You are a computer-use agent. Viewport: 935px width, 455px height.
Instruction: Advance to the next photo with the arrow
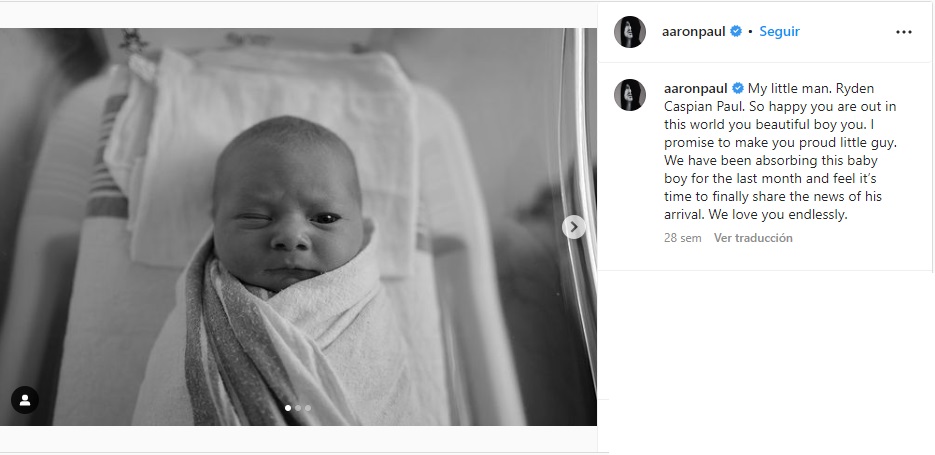coord(574,227)
